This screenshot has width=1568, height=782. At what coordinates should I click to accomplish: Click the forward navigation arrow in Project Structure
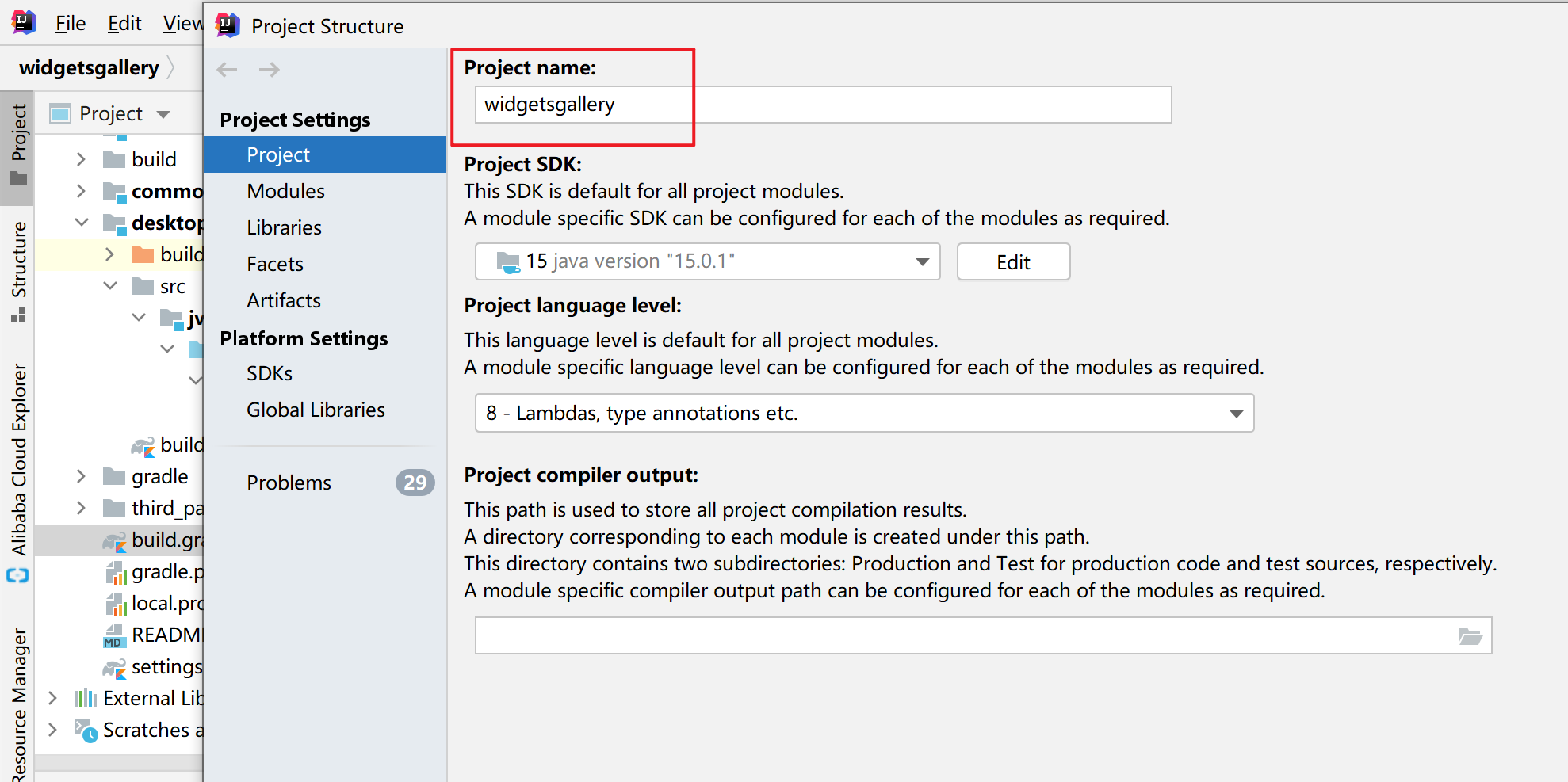click(x=270, y=69)
